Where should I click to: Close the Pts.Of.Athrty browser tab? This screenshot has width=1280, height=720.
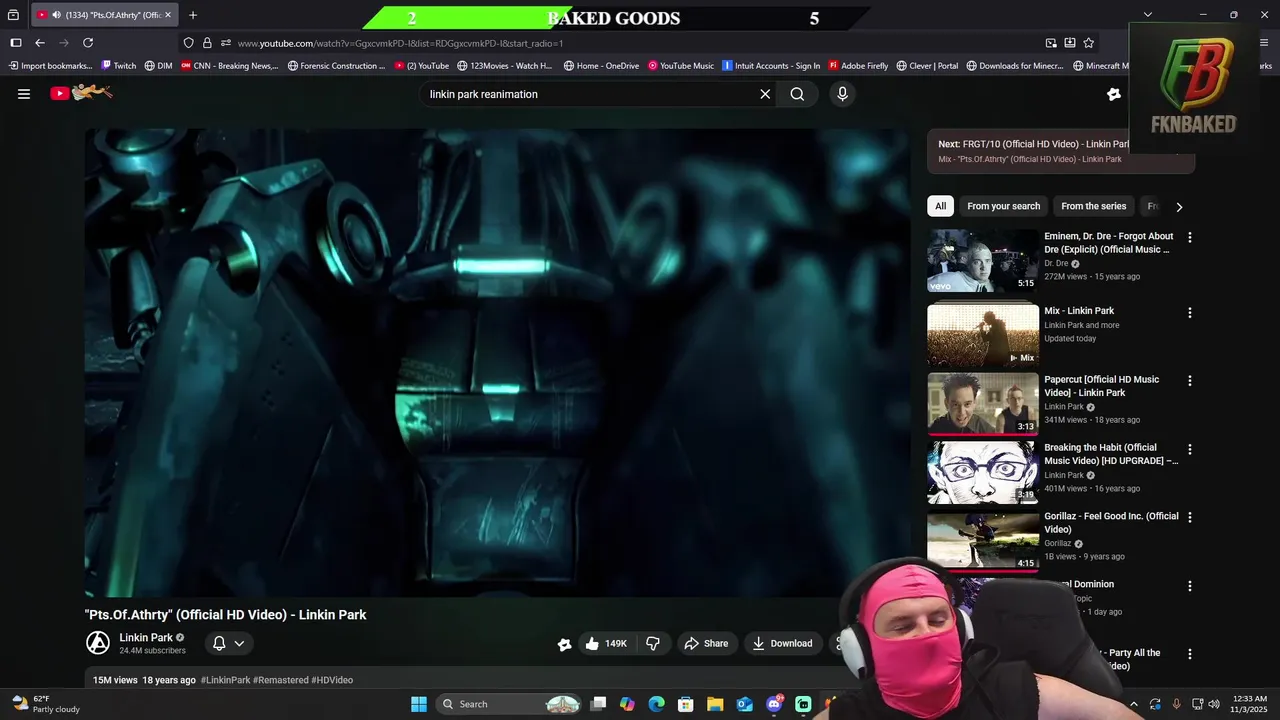point(168,15)
